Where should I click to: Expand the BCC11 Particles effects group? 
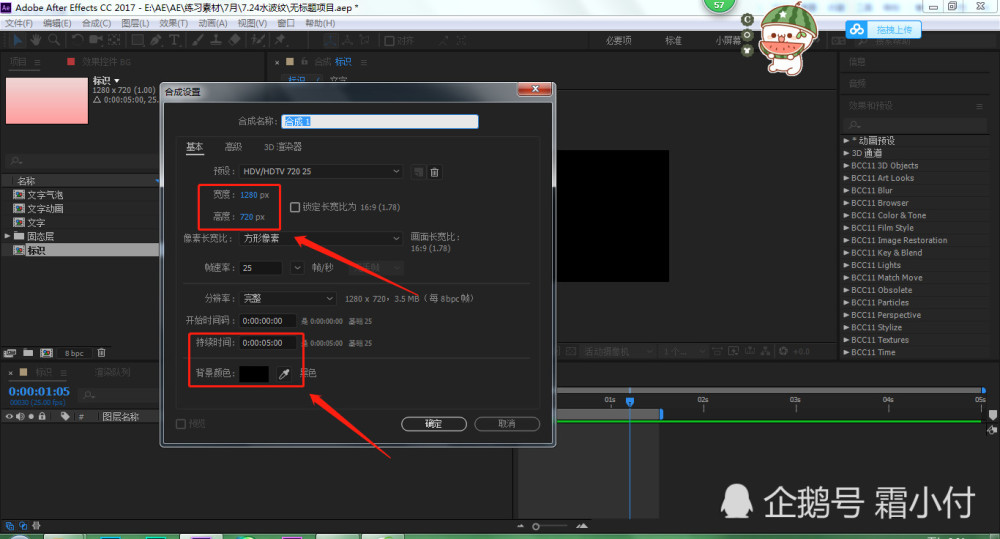846,302
